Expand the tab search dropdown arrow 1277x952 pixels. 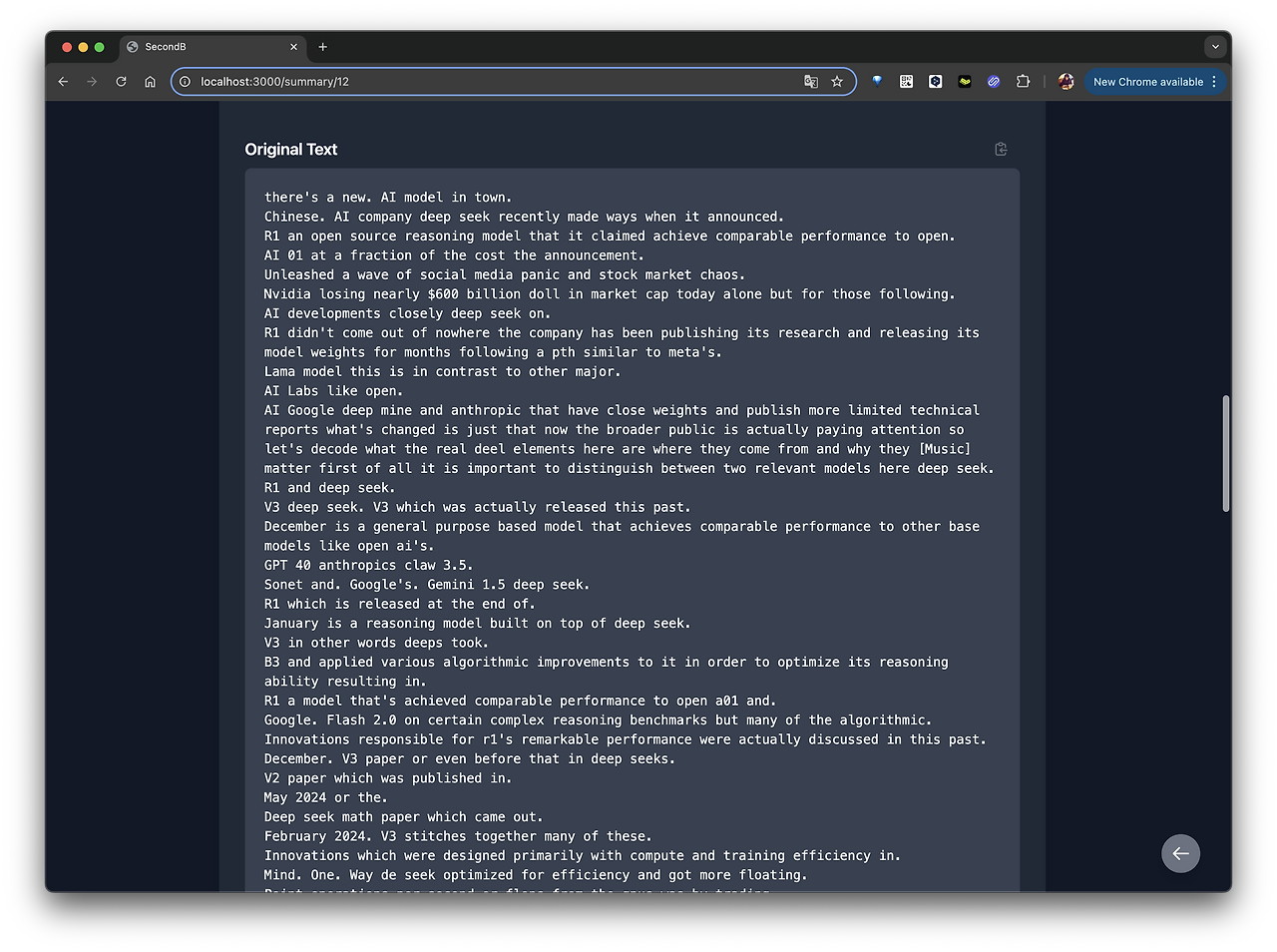coord(1214,47)
